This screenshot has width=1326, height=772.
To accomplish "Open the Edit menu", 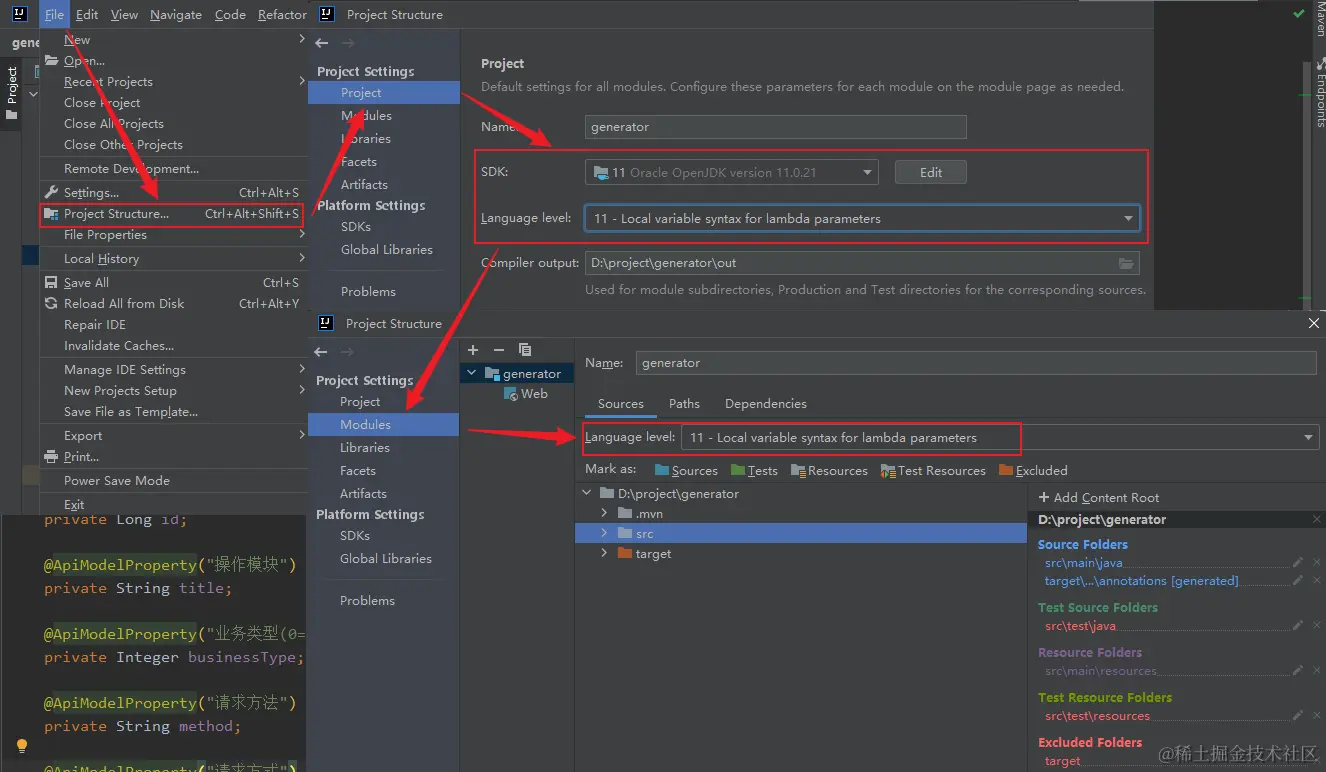I will coord(87,14).
